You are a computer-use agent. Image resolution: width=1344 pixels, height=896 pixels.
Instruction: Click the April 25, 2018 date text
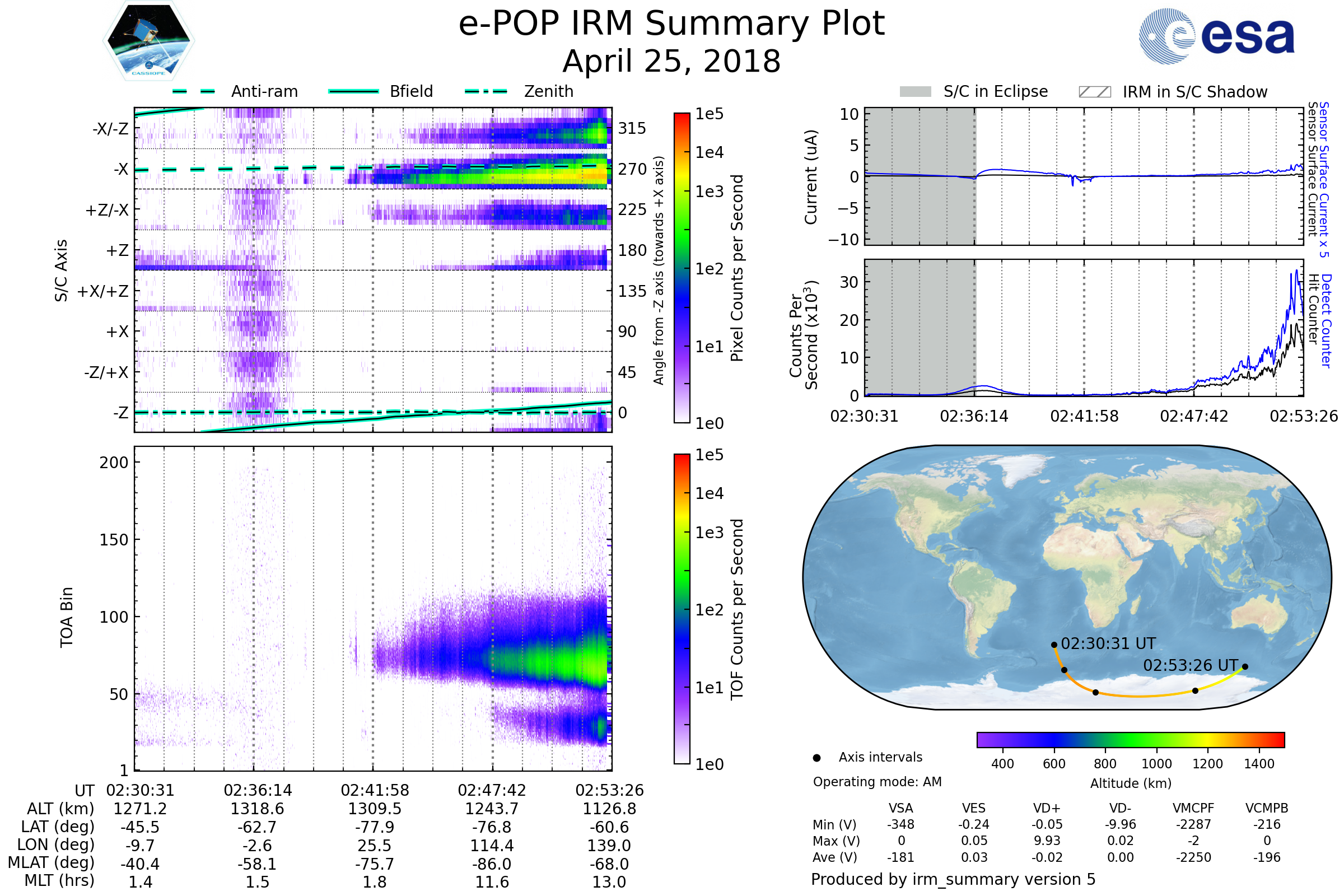(671, 62)
